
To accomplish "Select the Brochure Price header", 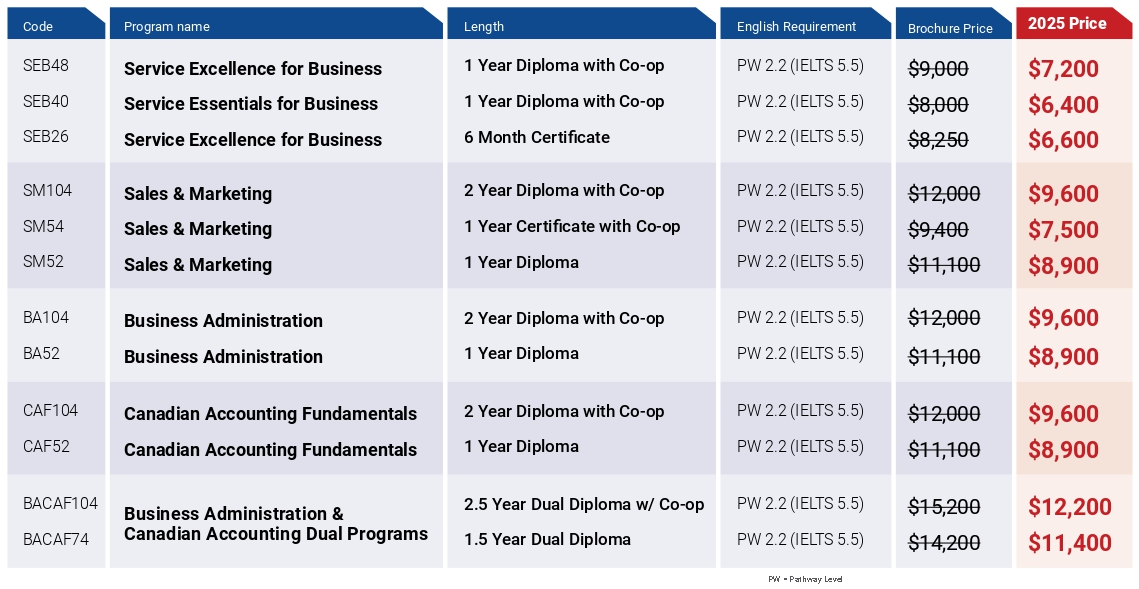I will [x=950, y=28].
